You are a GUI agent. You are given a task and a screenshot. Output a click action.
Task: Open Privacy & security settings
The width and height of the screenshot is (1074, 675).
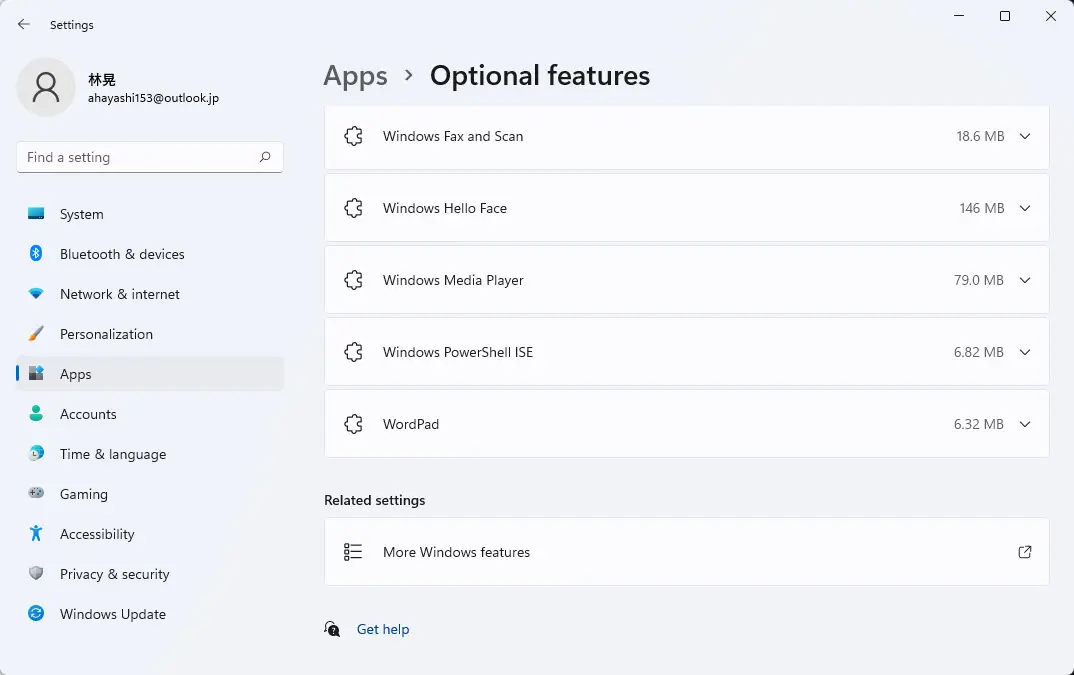point(116,574)
